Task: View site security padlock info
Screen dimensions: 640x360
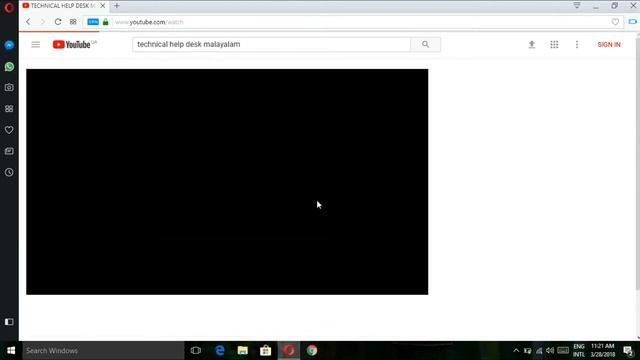Action: click(x=106, y=22)
